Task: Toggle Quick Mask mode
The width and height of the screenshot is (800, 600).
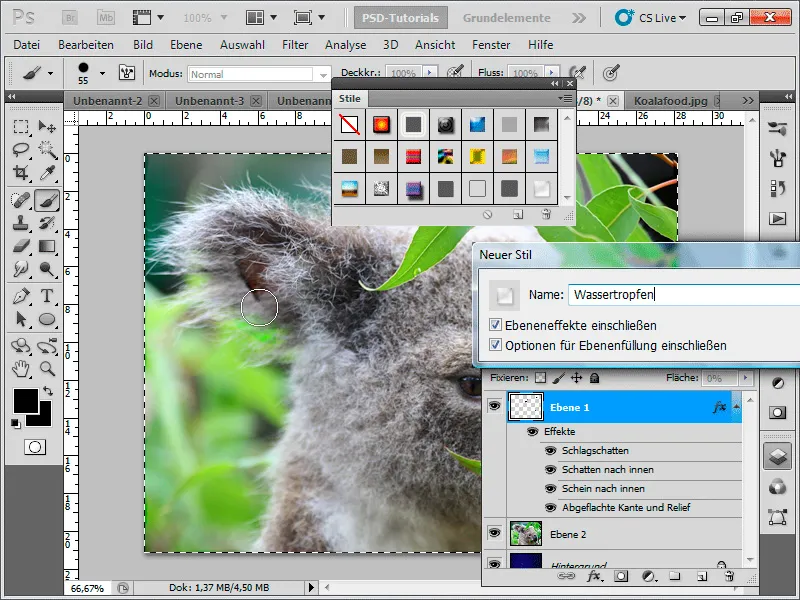Action: (35, 447)
